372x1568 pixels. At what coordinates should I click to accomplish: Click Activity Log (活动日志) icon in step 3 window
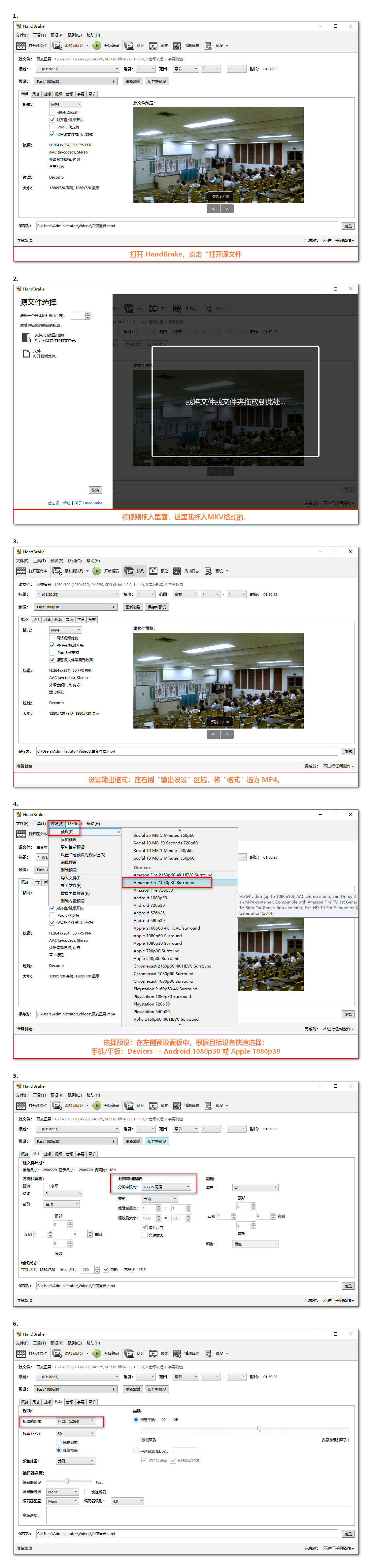click(x=177, y=571)
